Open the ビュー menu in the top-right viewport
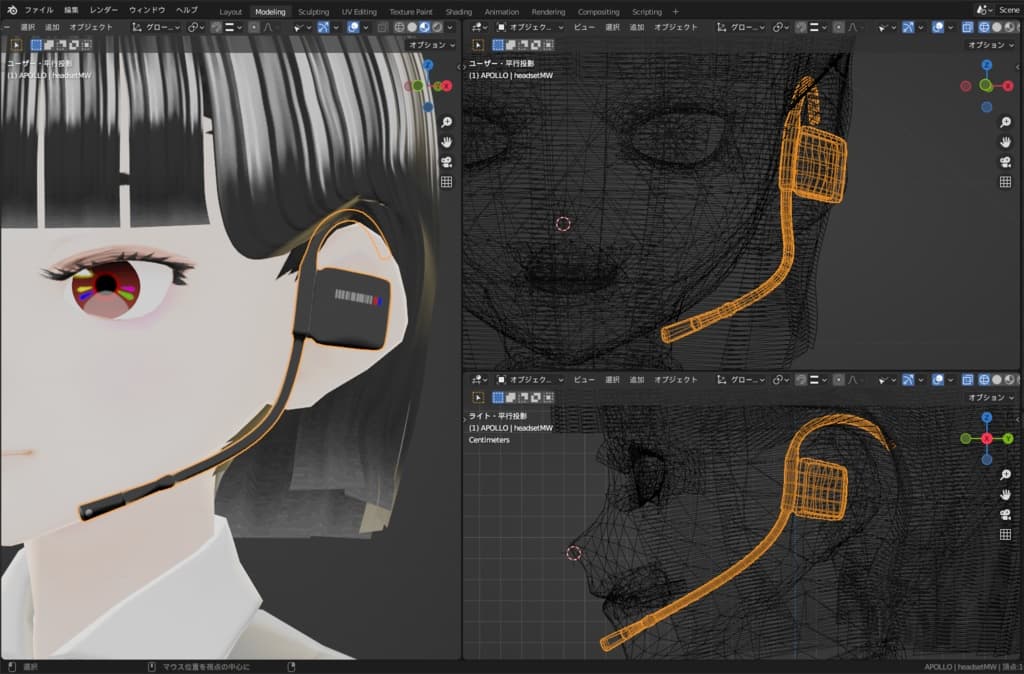The width and height of the screenshot is (1024, 674). (584, 27)
